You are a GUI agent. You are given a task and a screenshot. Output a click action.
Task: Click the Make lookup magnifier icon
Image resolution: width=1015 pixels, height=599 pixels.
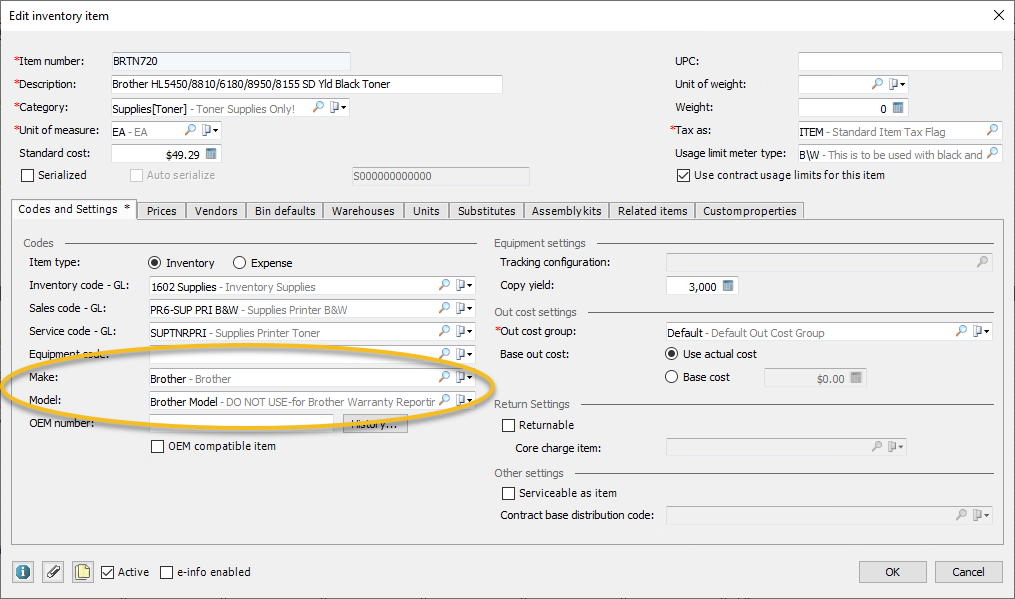[444, 377]
